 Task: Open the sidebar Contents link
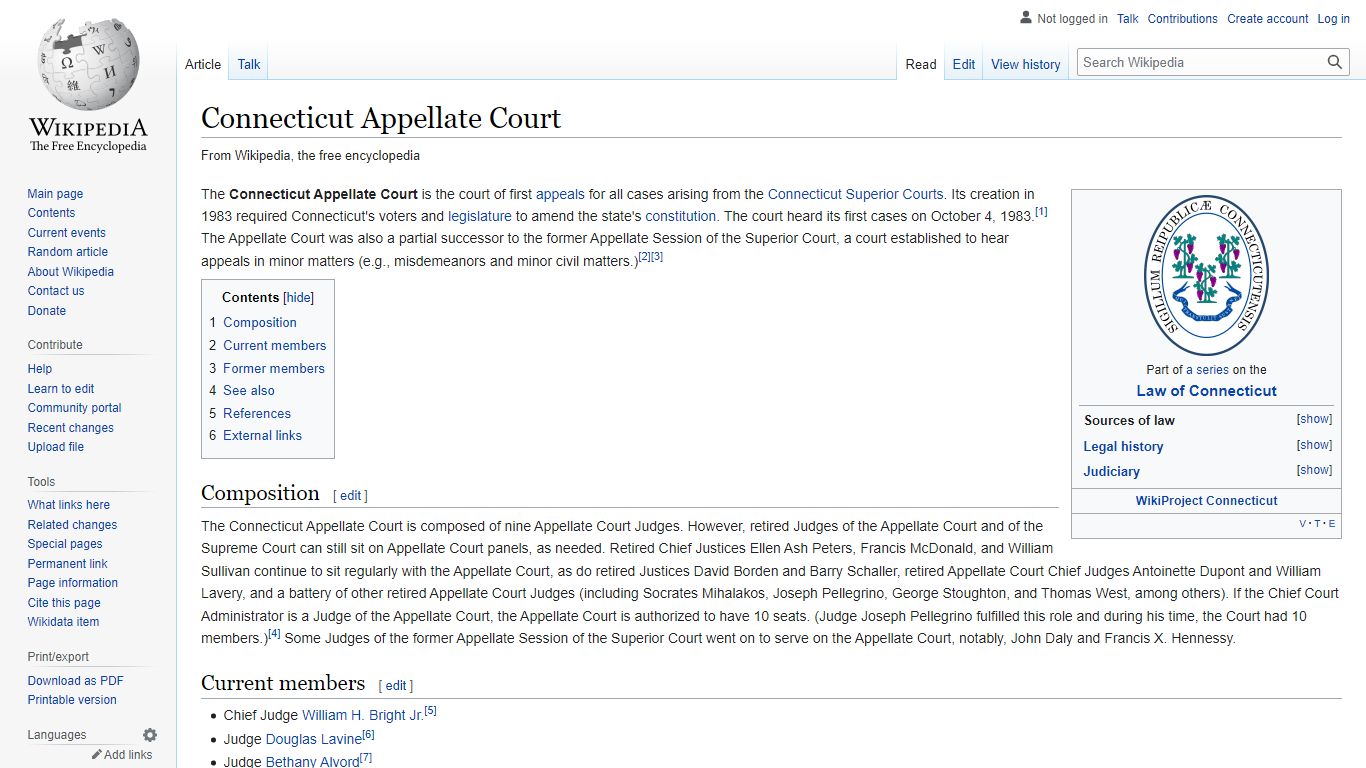[51, 213]
